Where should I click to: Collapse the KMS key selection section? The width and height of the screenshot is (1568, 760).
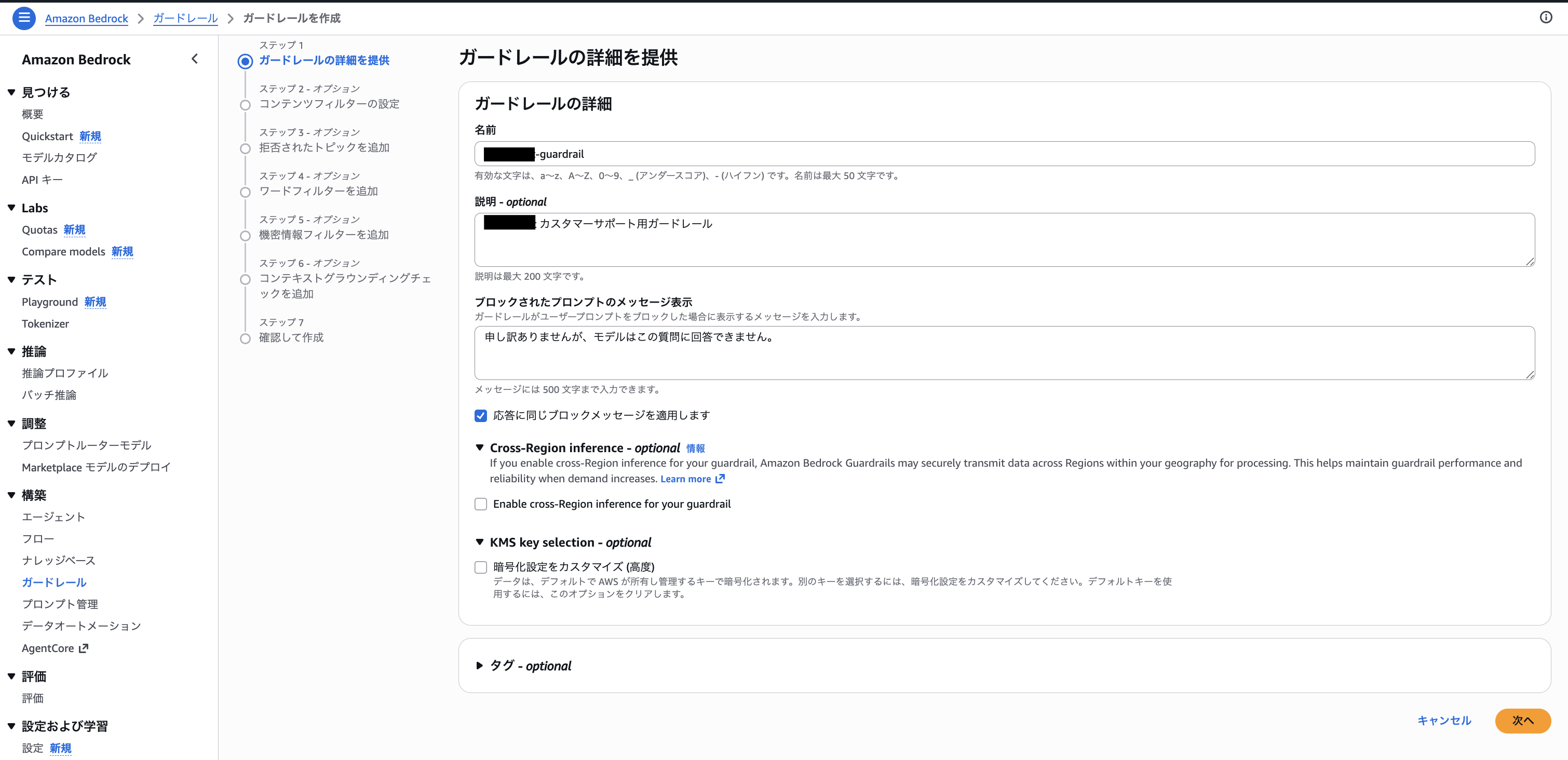tap(480, 542)
